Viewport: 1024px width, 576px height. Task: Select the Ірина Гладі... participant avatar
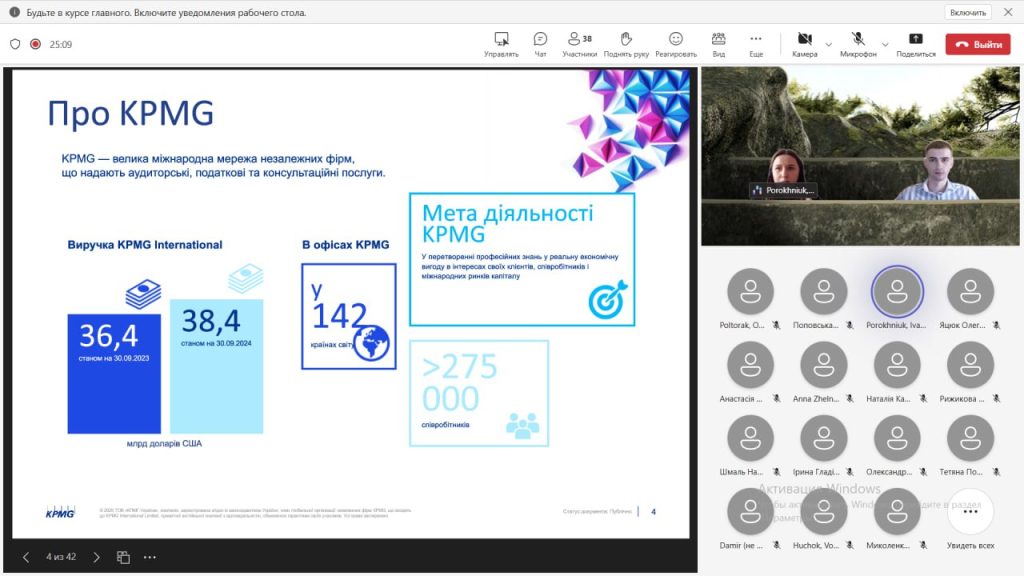click(824, 438)
